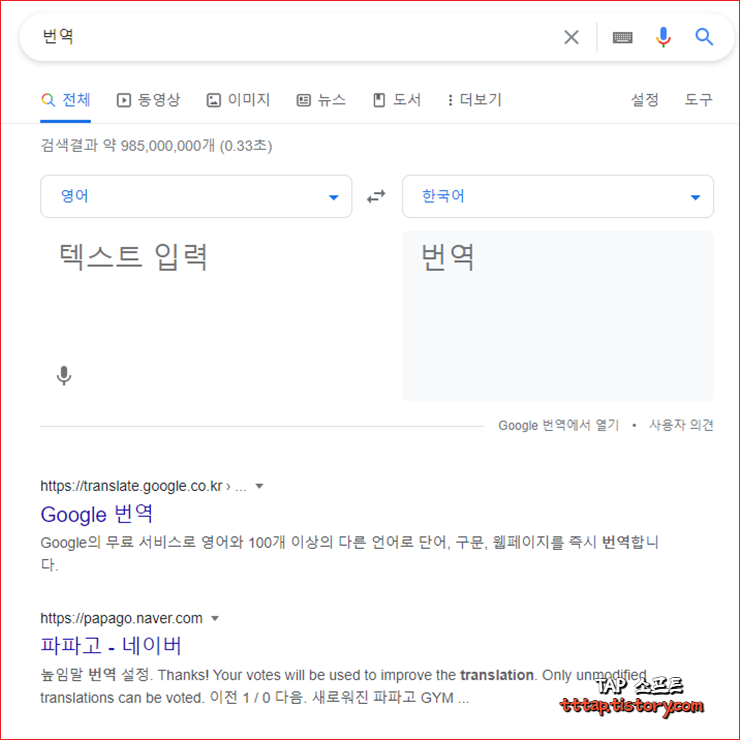Switch to the 동영상 tab
The image size is (740, 740).
(x=148, y=100)
